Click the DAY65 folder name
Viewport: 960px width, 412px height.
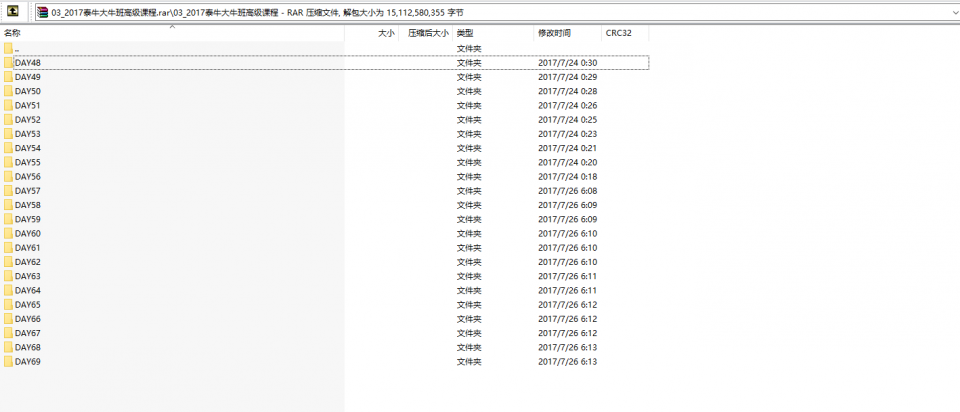[x=28, y=305]
